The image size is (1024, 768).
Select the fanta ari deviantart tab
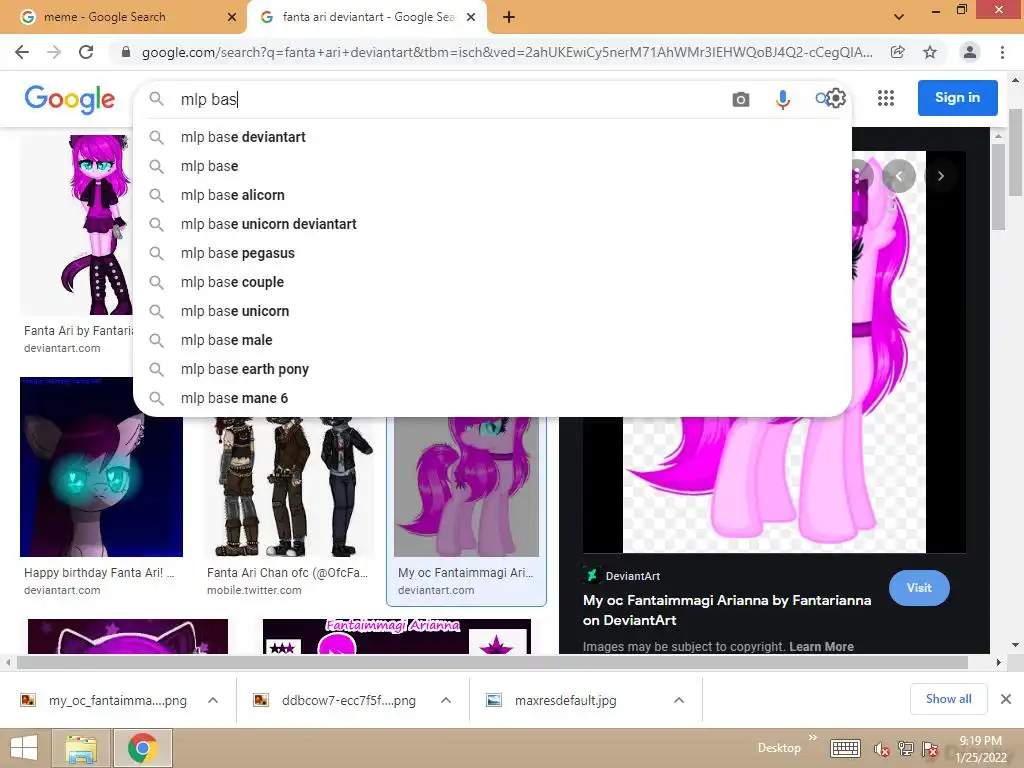[366, 17]
